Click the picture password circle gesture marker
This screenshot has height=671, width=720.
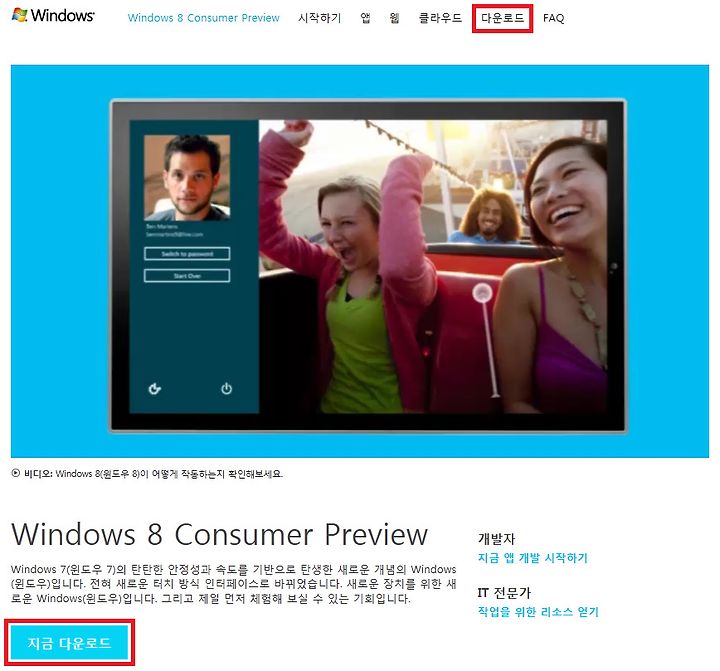[x=482, y=293]
